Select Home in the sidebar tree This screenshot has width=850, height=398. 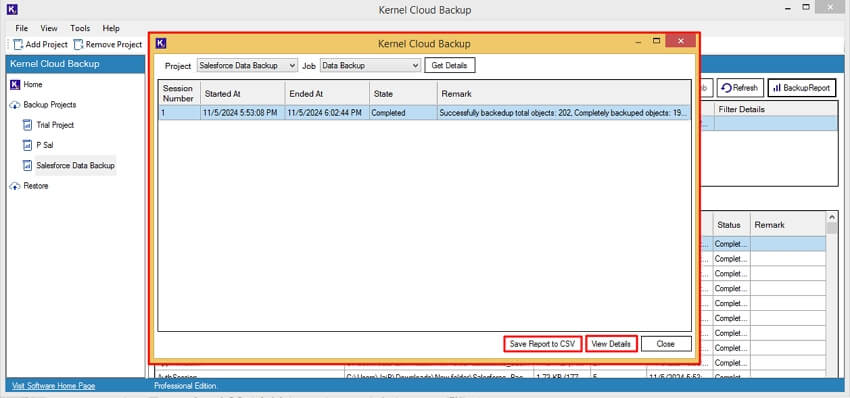click(x=33, y=85)
